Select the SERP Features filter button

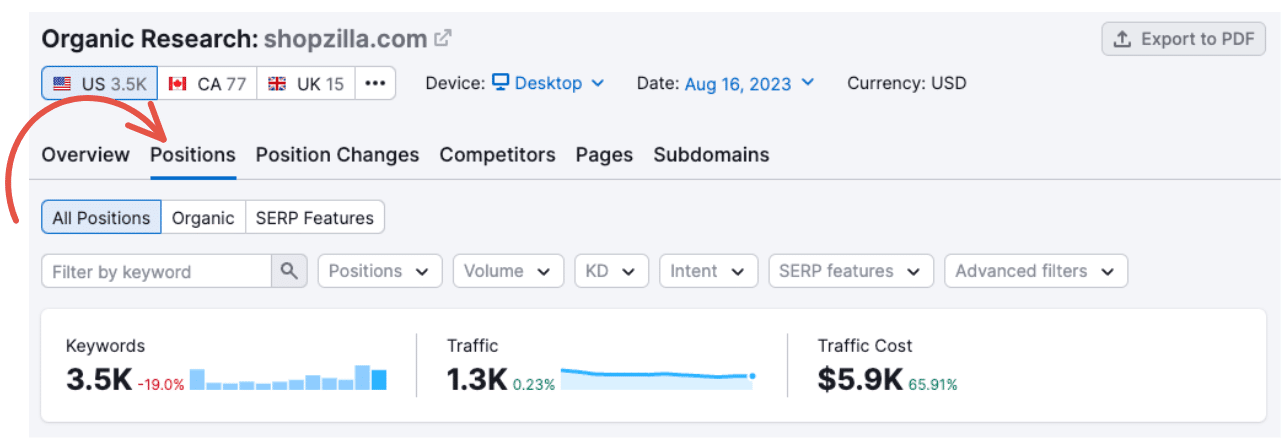click(315, 217)
